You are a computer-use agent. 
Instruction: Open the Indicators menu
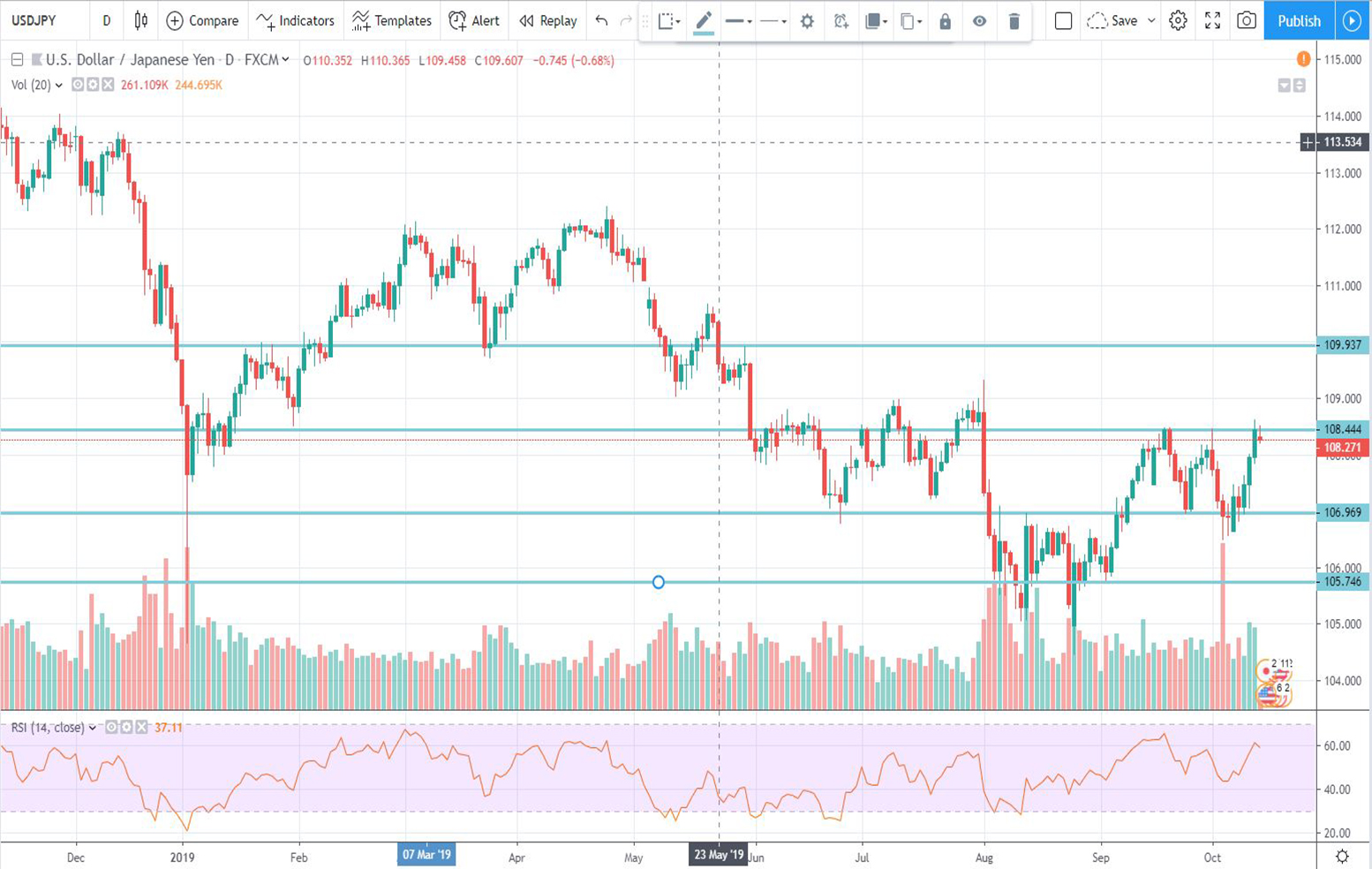[293, 20]
